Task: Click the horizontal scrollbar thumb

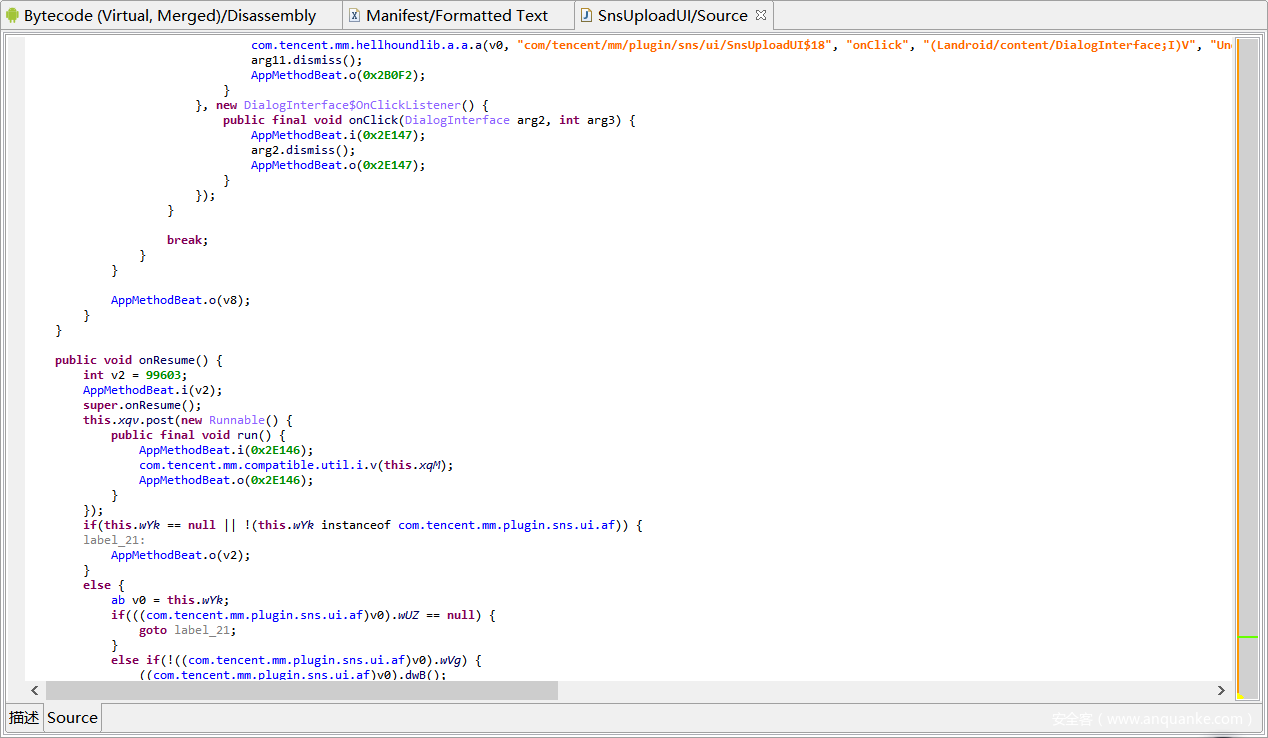Action: (x=301, y=690)
